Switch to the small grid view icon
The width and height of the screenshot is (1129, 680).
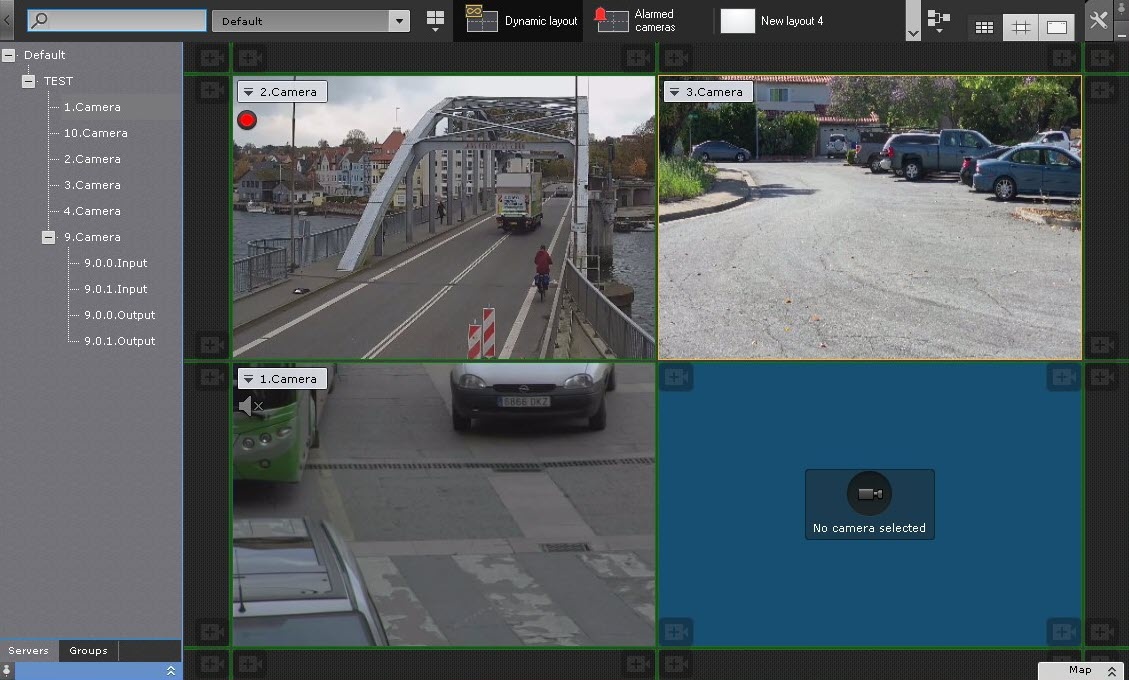coord(984,28)
